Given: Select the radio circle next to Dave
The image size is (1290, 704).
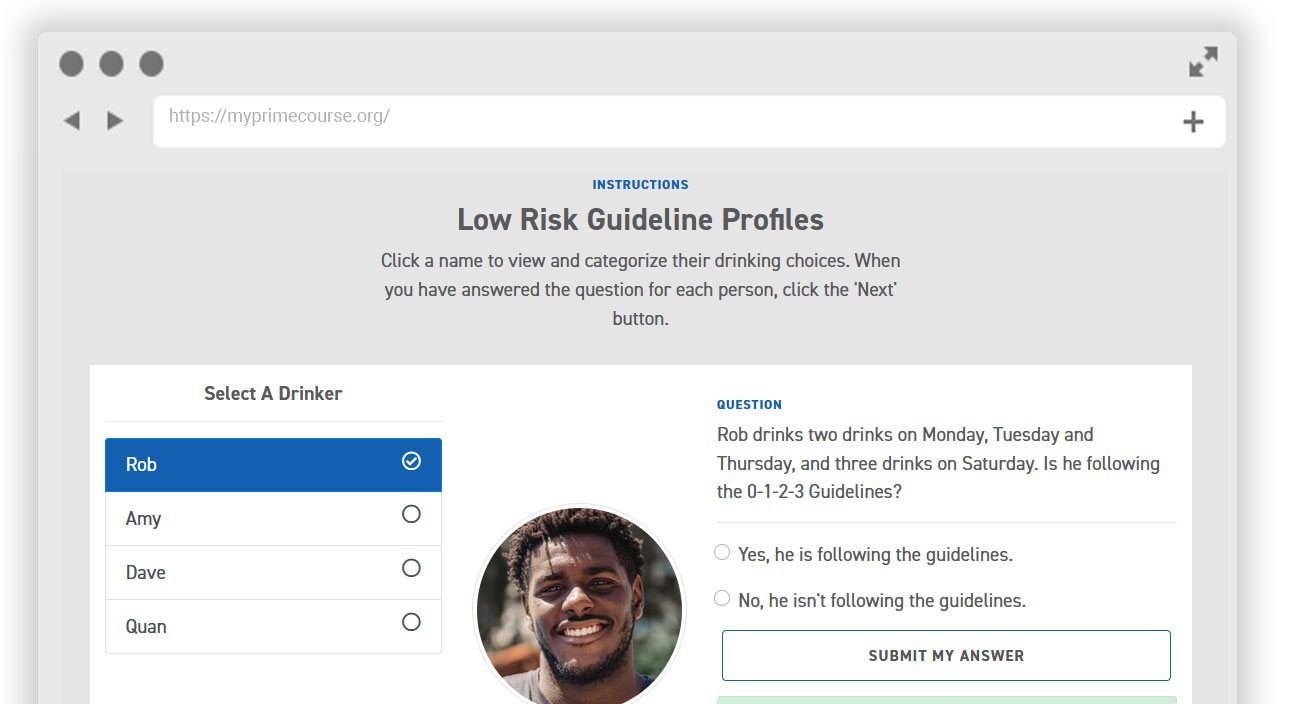Looking at the screenshot, I should click(x=411, y=568).
